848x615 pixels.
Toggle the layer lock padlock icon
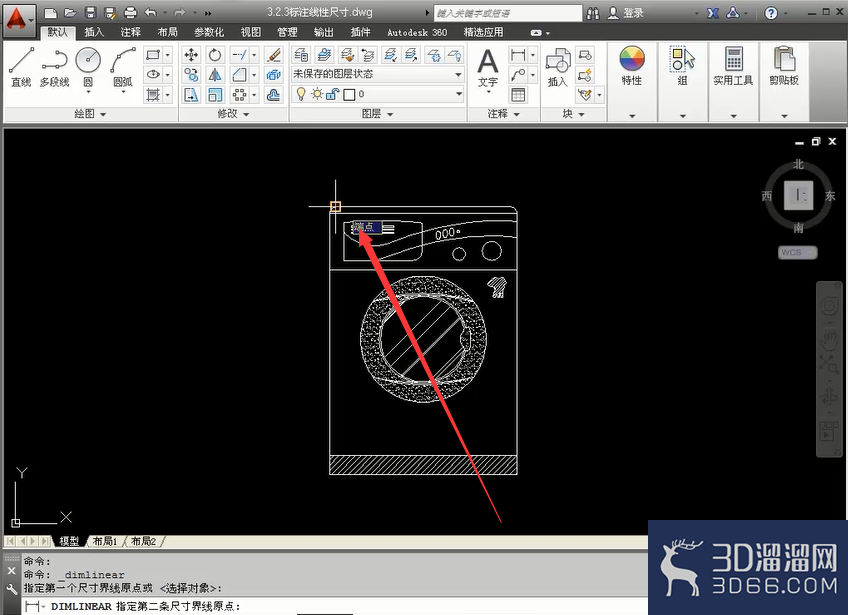[x=333, y=94]
